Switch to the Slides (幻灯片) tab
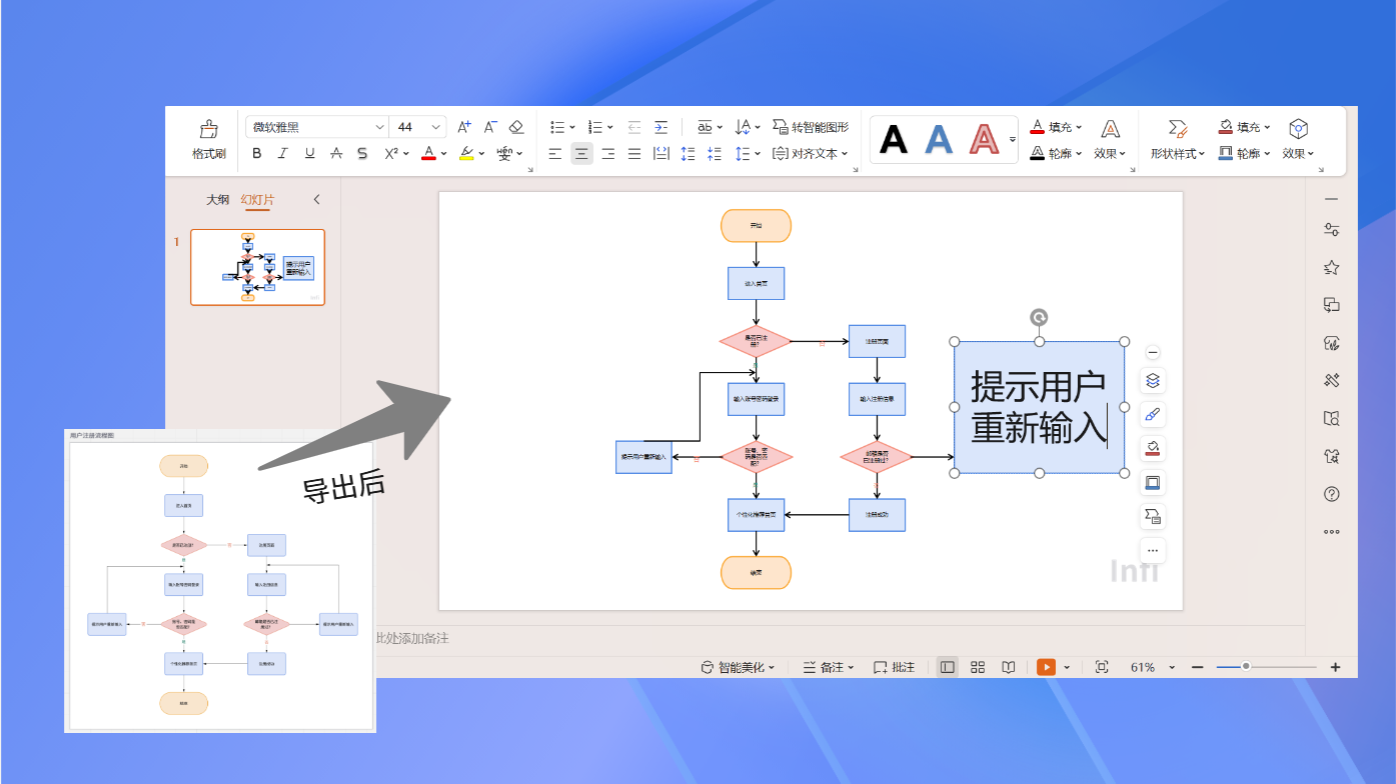Screen dimensions: 1396x784 pos(257,199)
